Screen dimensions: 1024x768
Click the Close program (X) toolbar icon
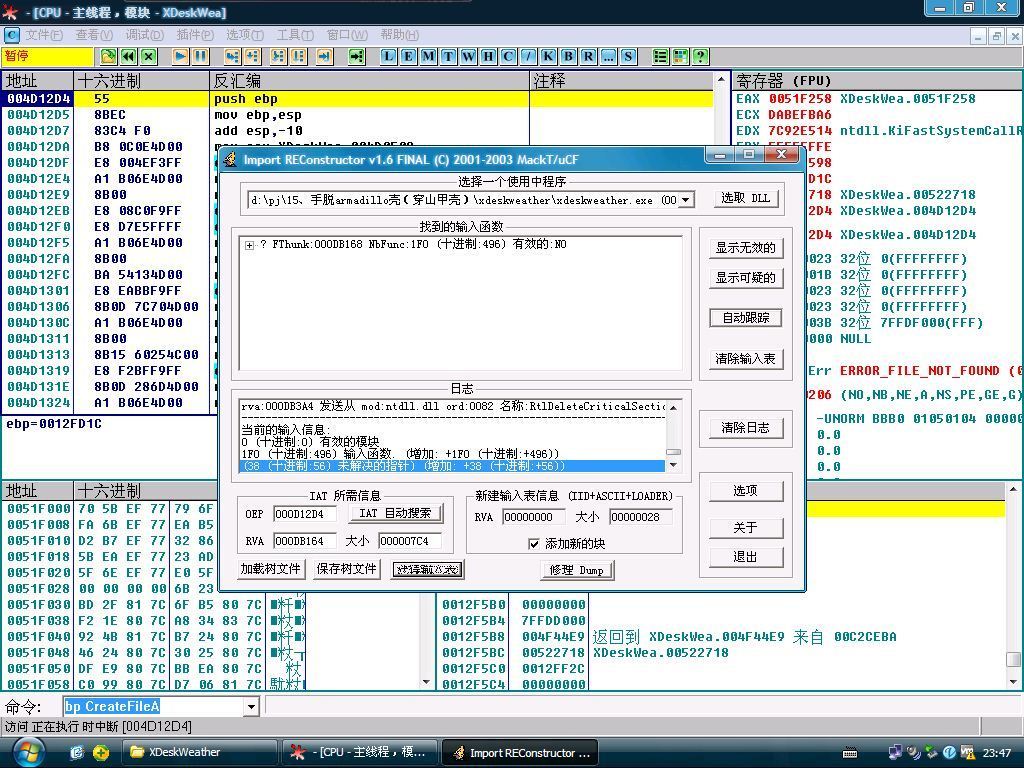149,56
